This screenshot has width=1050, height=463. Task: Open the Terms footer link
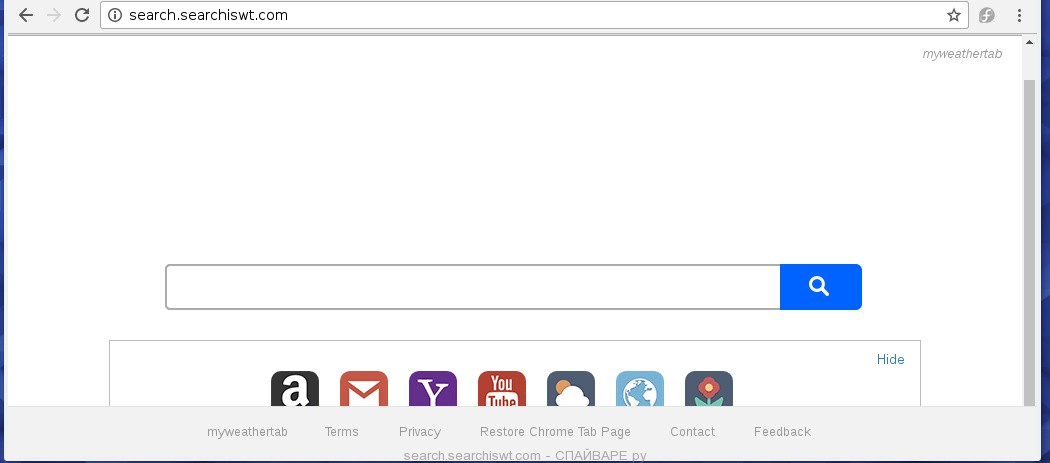pyautogui.click(x=342, y=432)
